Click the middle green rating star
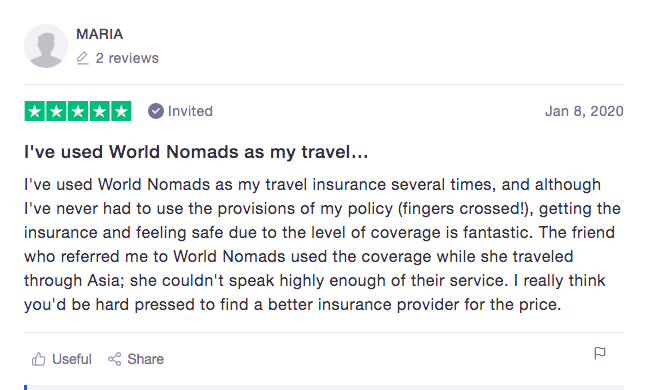Image resolution: width=648 pixels, height=390 pixels. pyautogui.click(x=78, y=111)
